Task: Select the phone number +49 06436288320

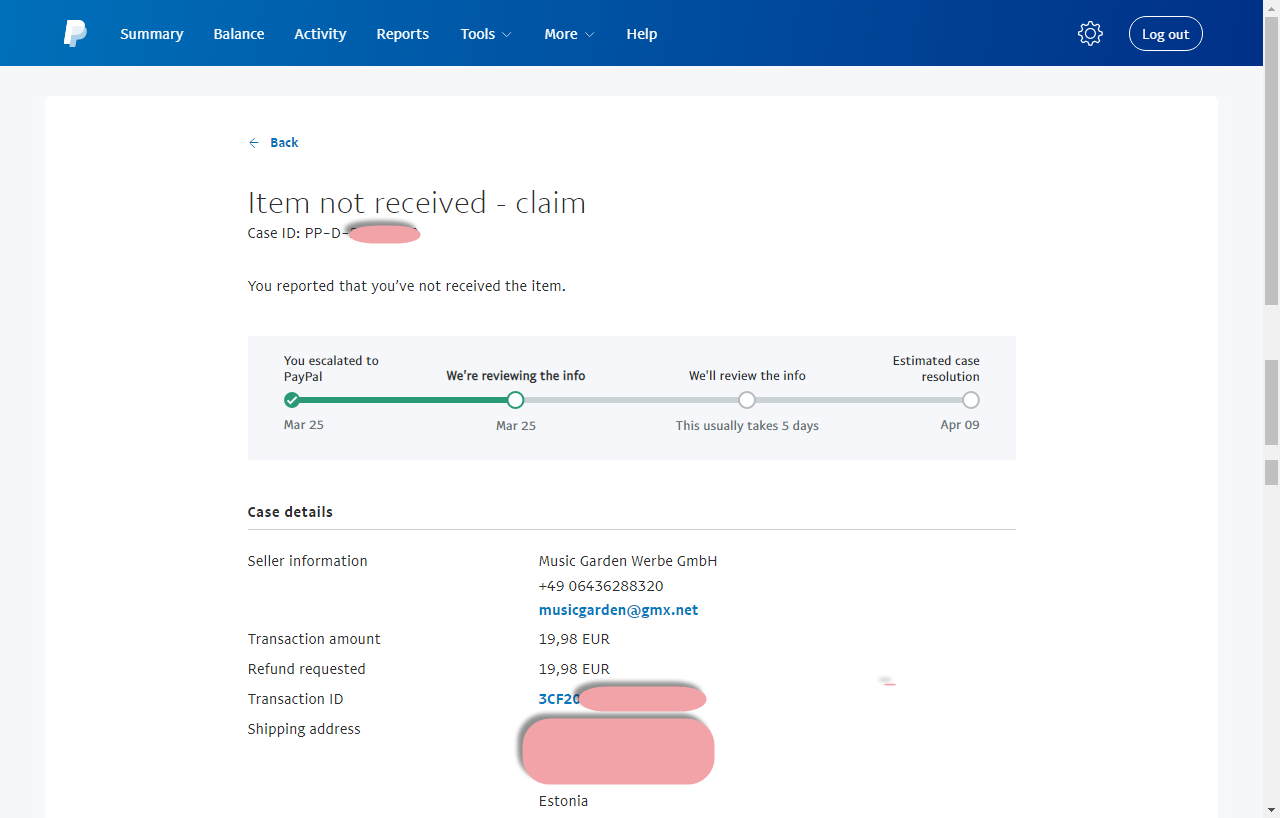Action: 601,586
